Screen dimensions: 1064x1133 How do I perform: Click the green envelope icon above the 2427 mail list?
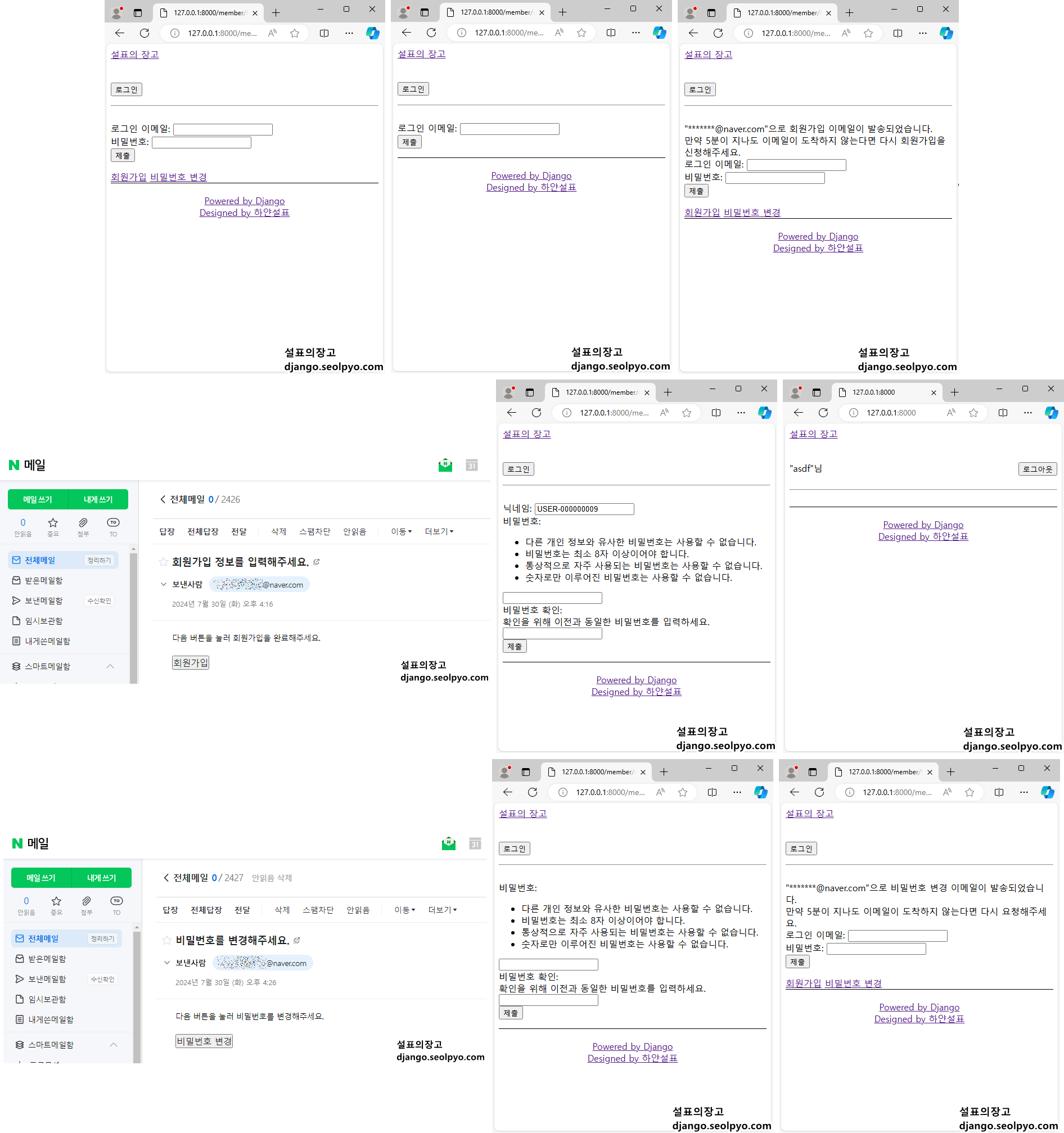pyautogui.click(x=449, y=843)
